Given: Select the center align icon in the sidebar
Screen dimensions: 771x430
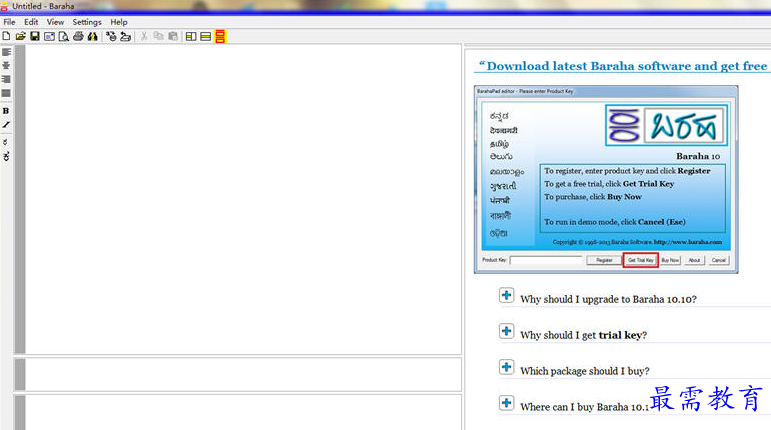Looking at the screenshot, I should click(6, 65).
